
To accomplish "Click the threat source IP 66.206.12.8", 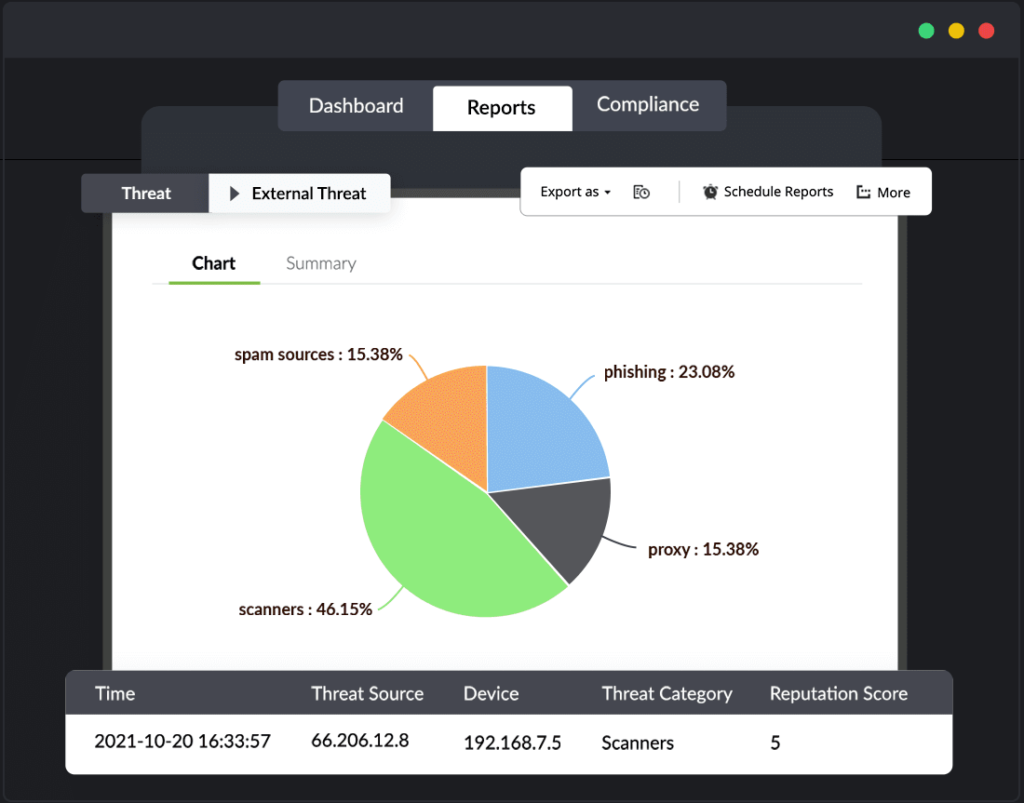I will tap(359, 742).
